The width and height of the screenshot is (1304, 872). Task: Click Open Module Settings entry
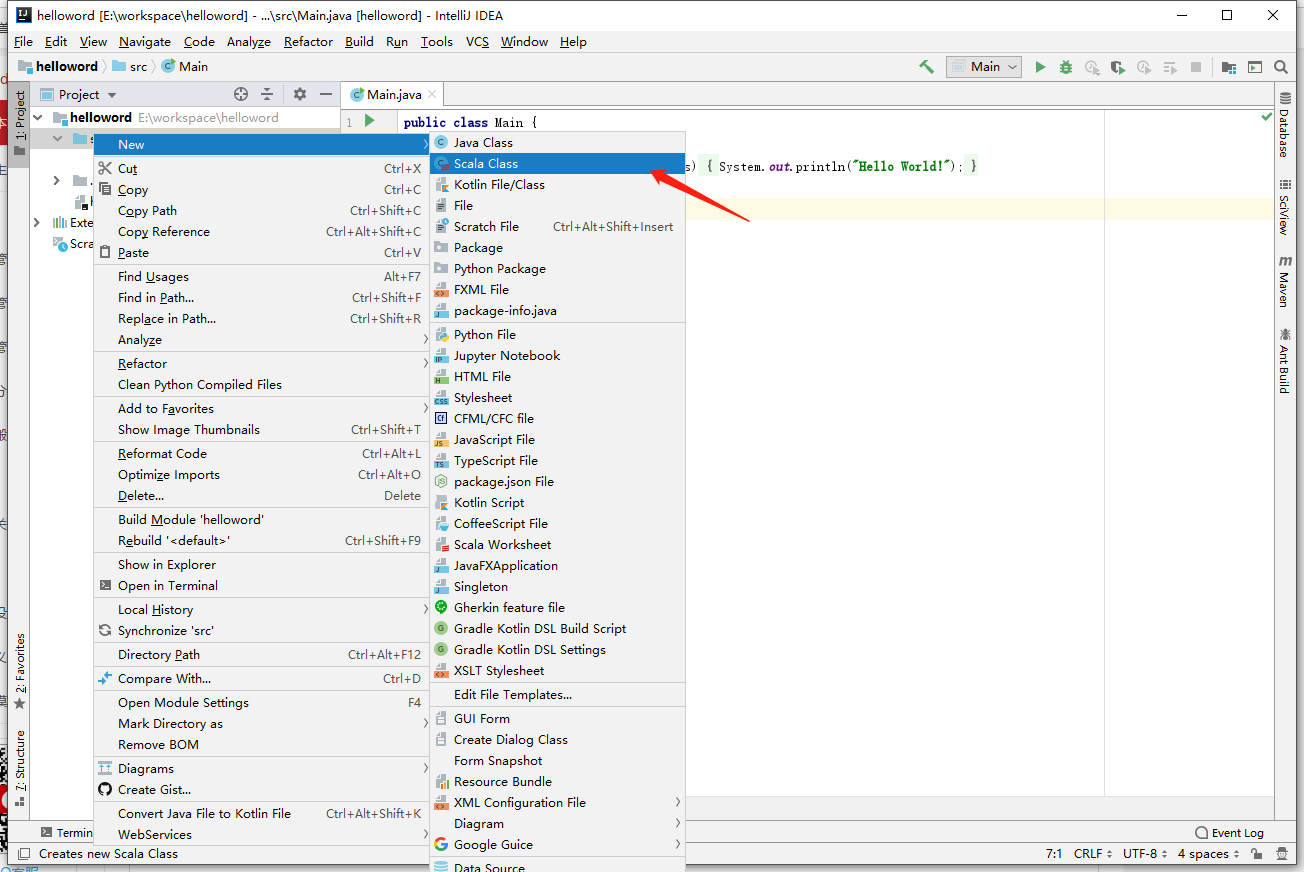(261, 702)
